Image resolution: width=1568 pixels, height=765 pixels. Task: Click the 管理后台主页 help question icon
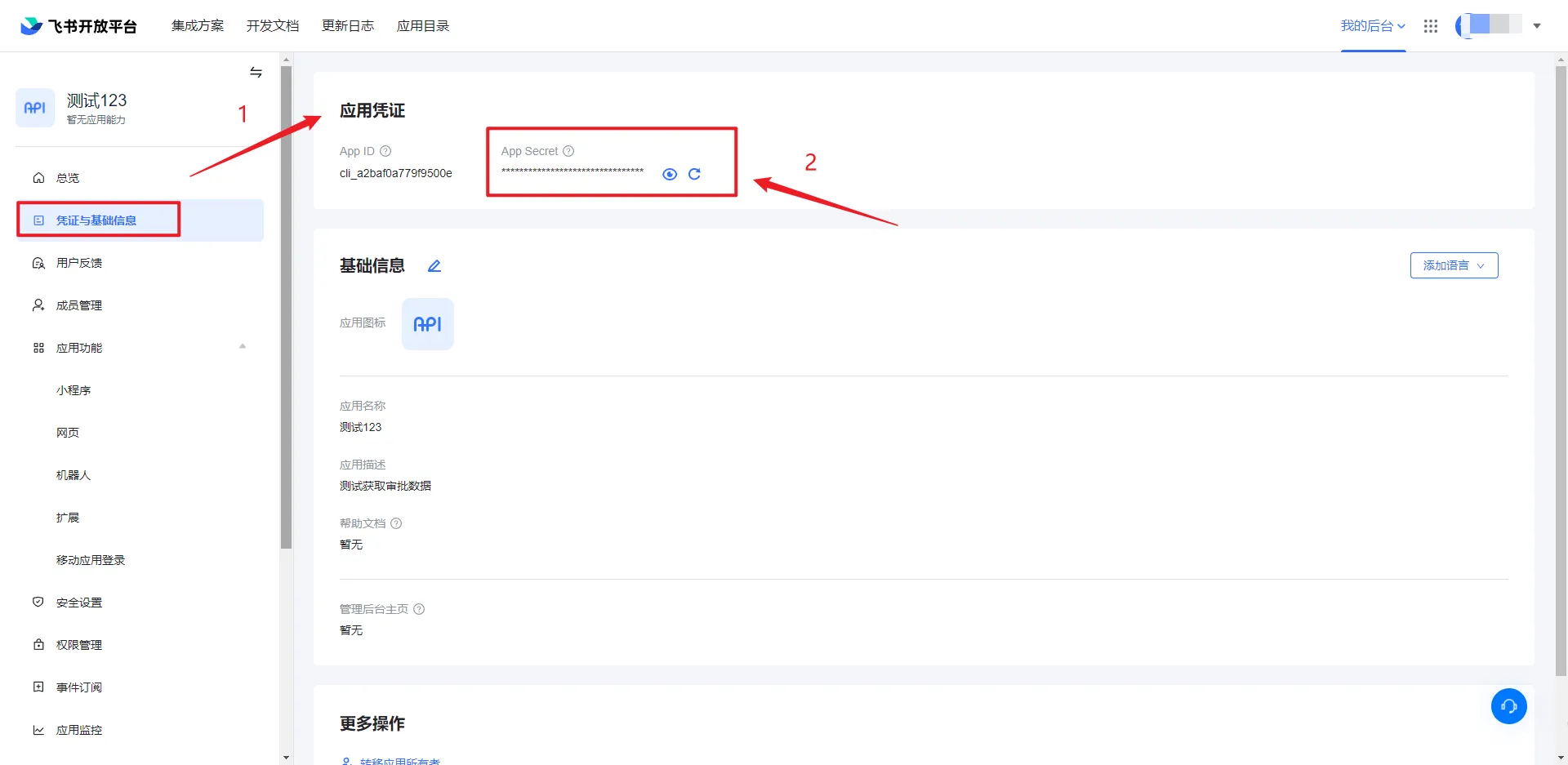point(419,609)
